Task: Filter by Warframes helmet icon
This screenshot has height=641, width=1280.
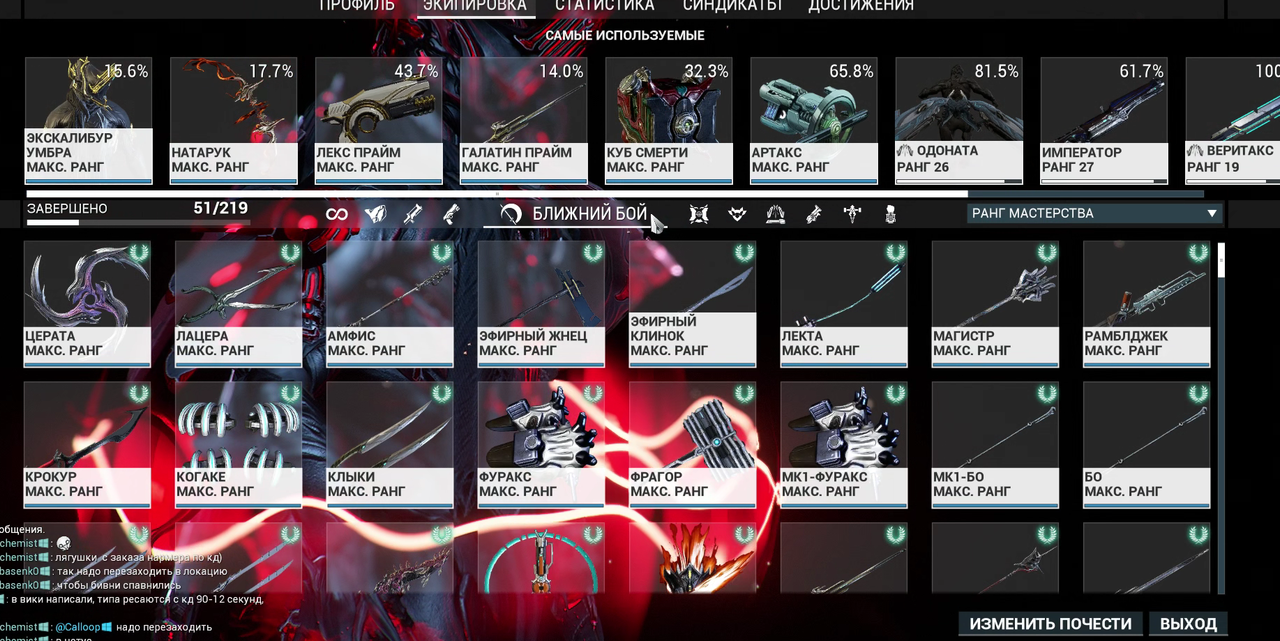Action: 375,214
